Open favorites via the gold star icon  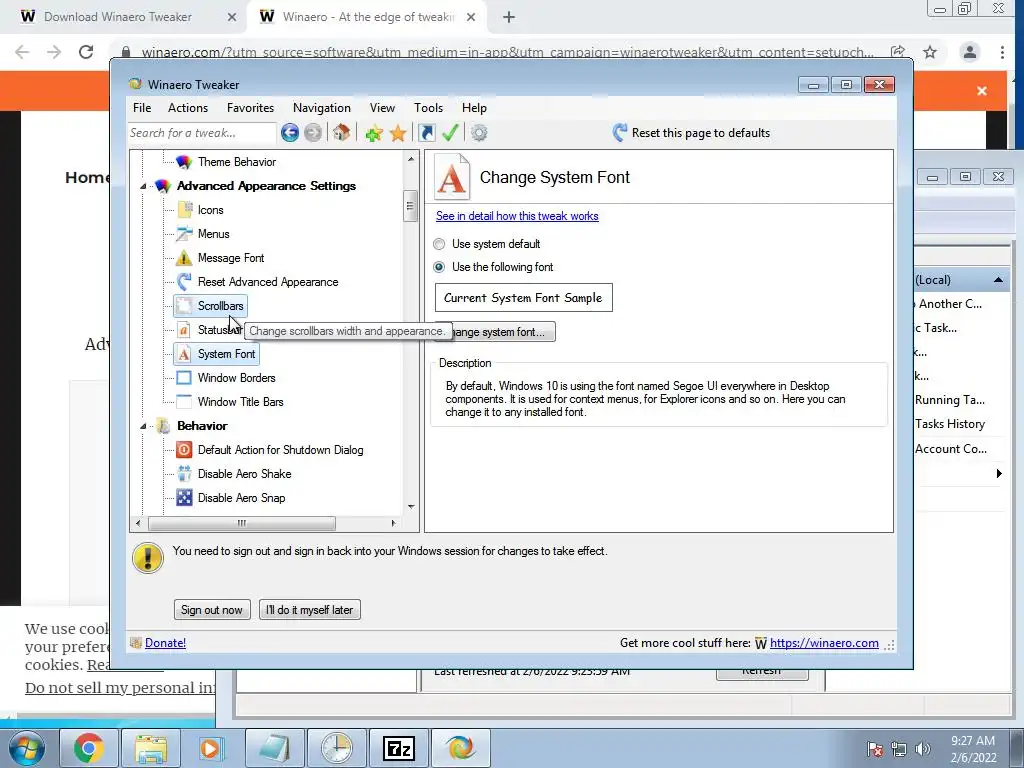[x=398, y=133]
